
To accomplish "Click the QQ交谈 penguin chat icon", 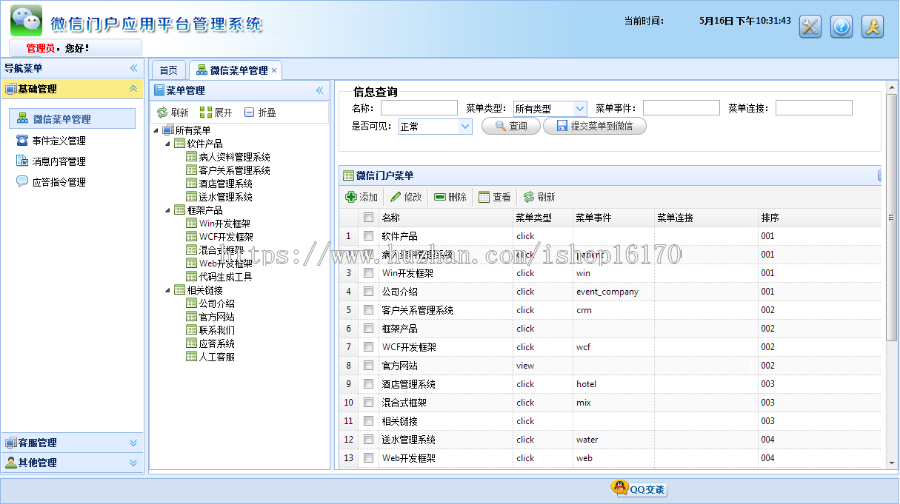I will (620, 488).
